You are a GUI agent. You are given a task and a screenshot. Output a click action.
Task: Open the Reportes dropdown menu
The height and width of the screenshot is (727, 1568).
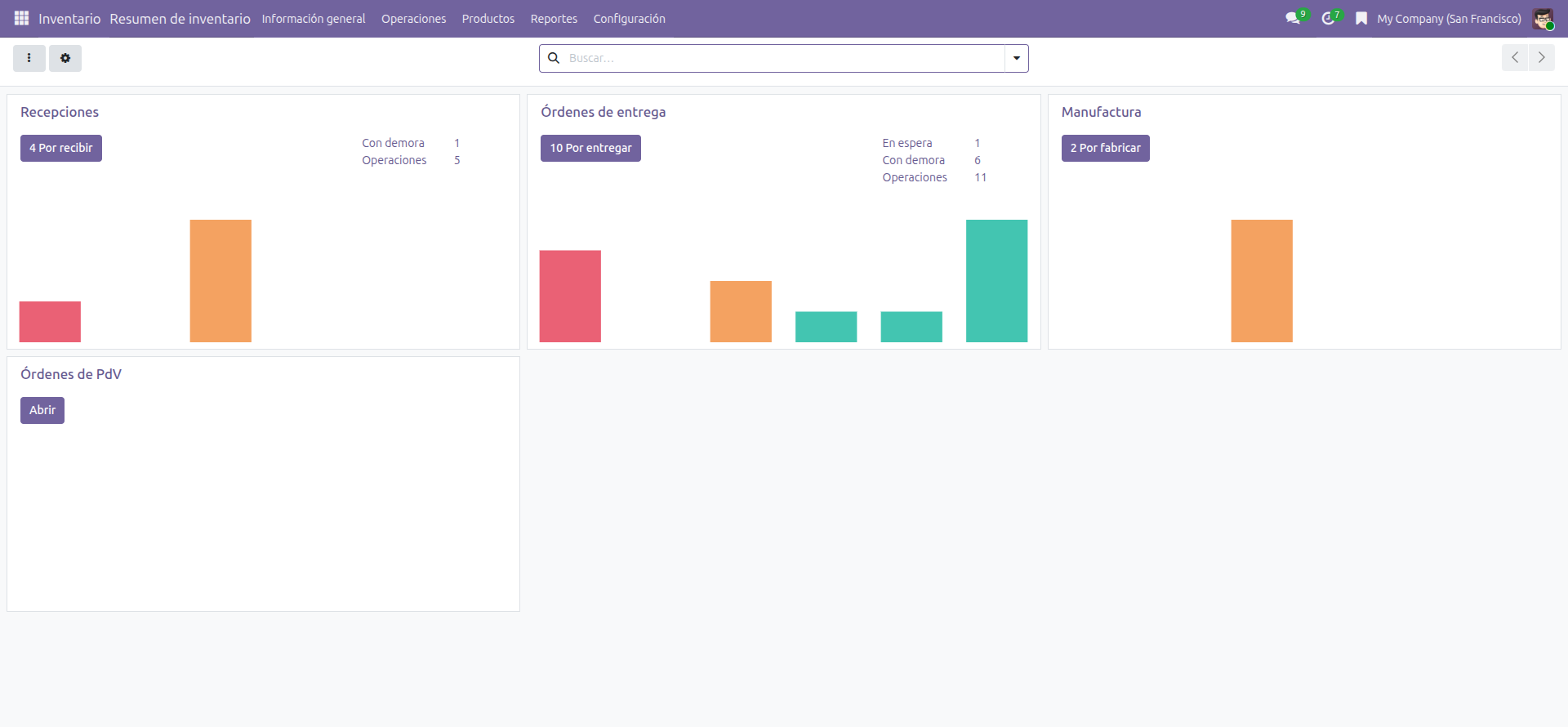point(554,19)
